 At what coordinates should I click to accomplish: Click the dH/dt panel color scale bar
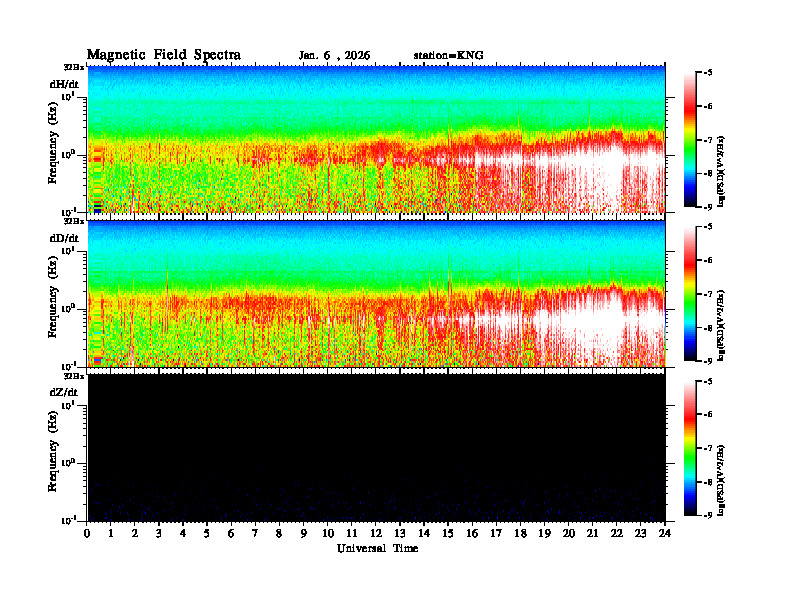coord(690,140)
